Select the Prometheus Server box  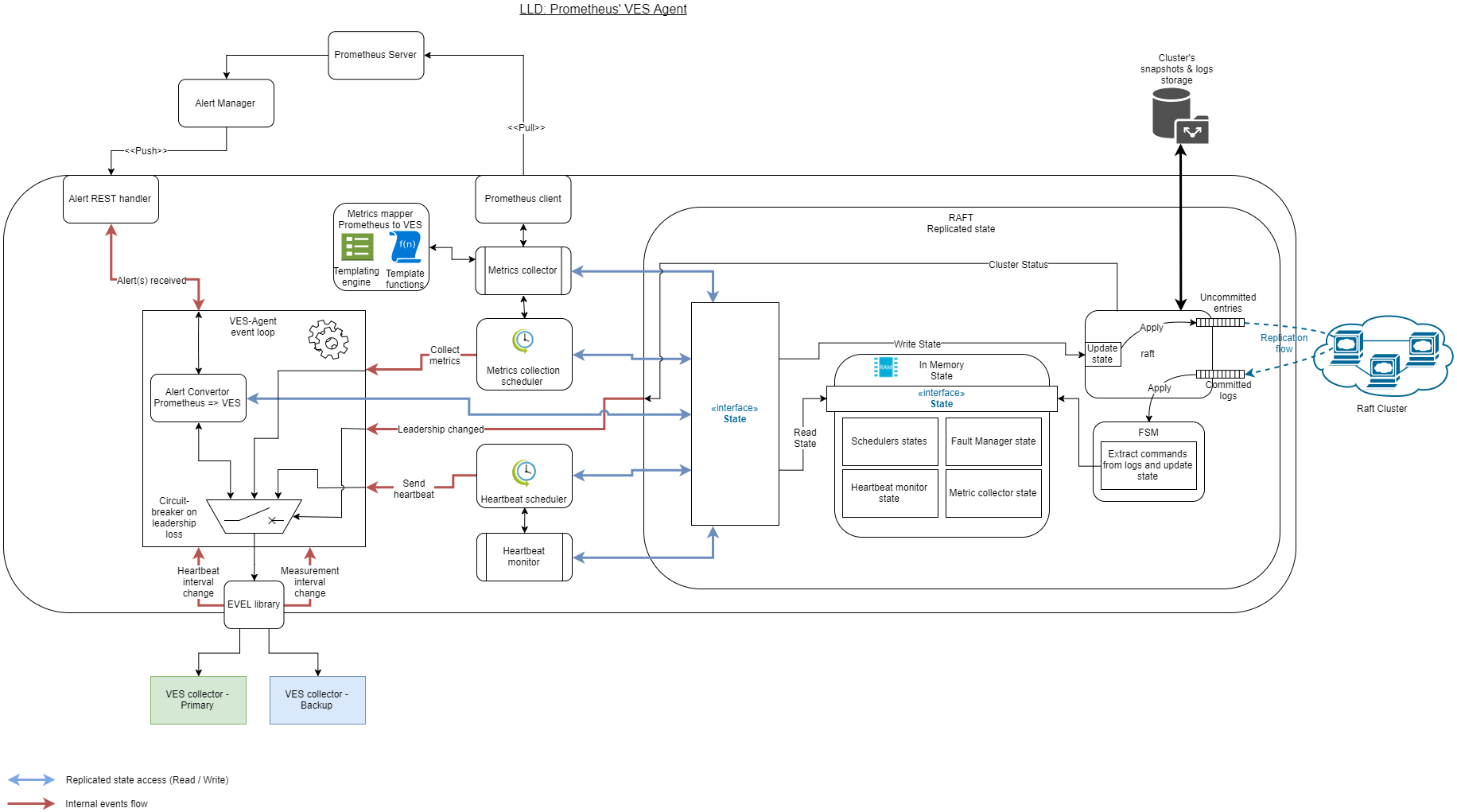(x=376, y=55)
